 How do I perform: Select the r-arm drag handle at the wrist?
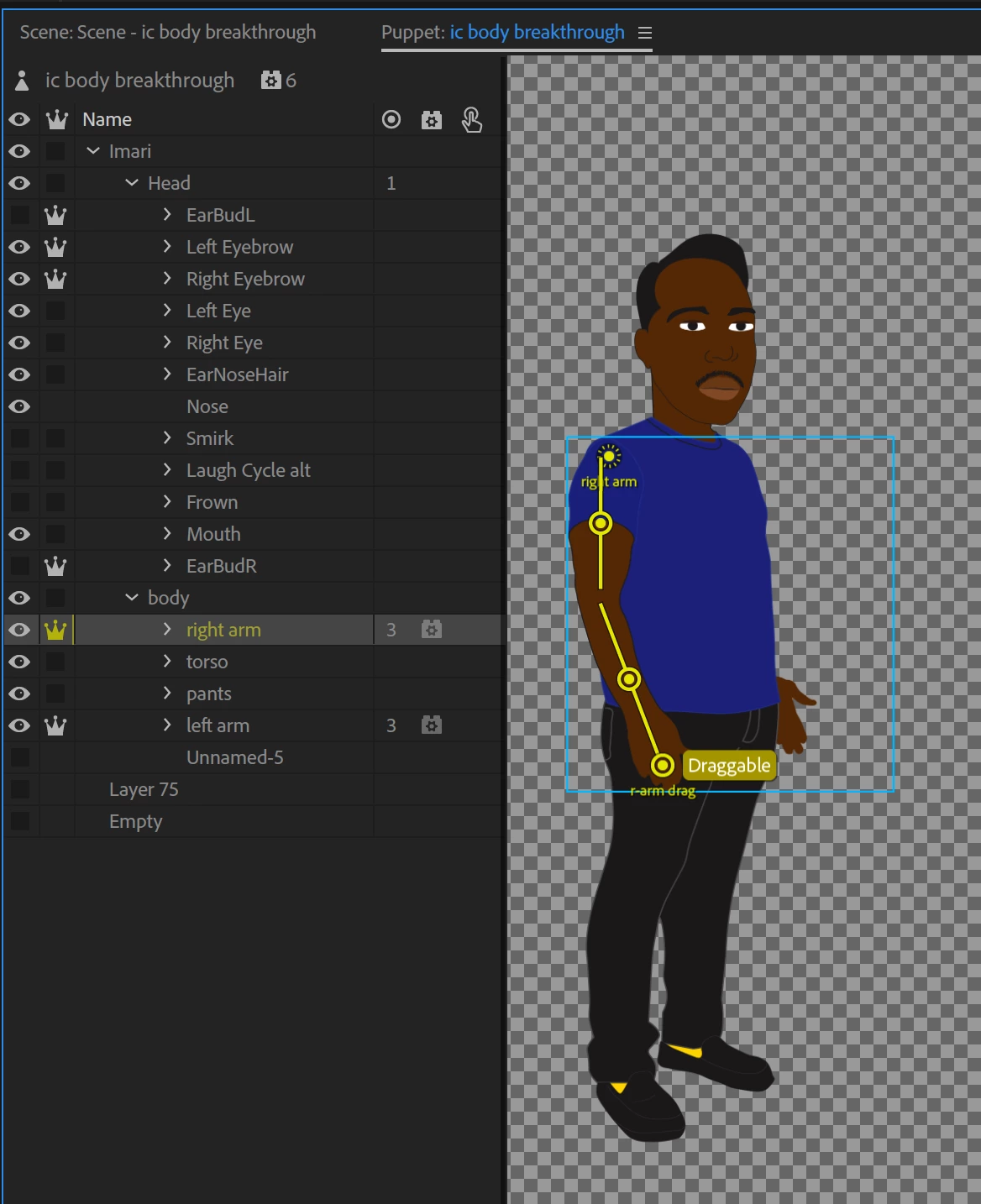point(663,765)
